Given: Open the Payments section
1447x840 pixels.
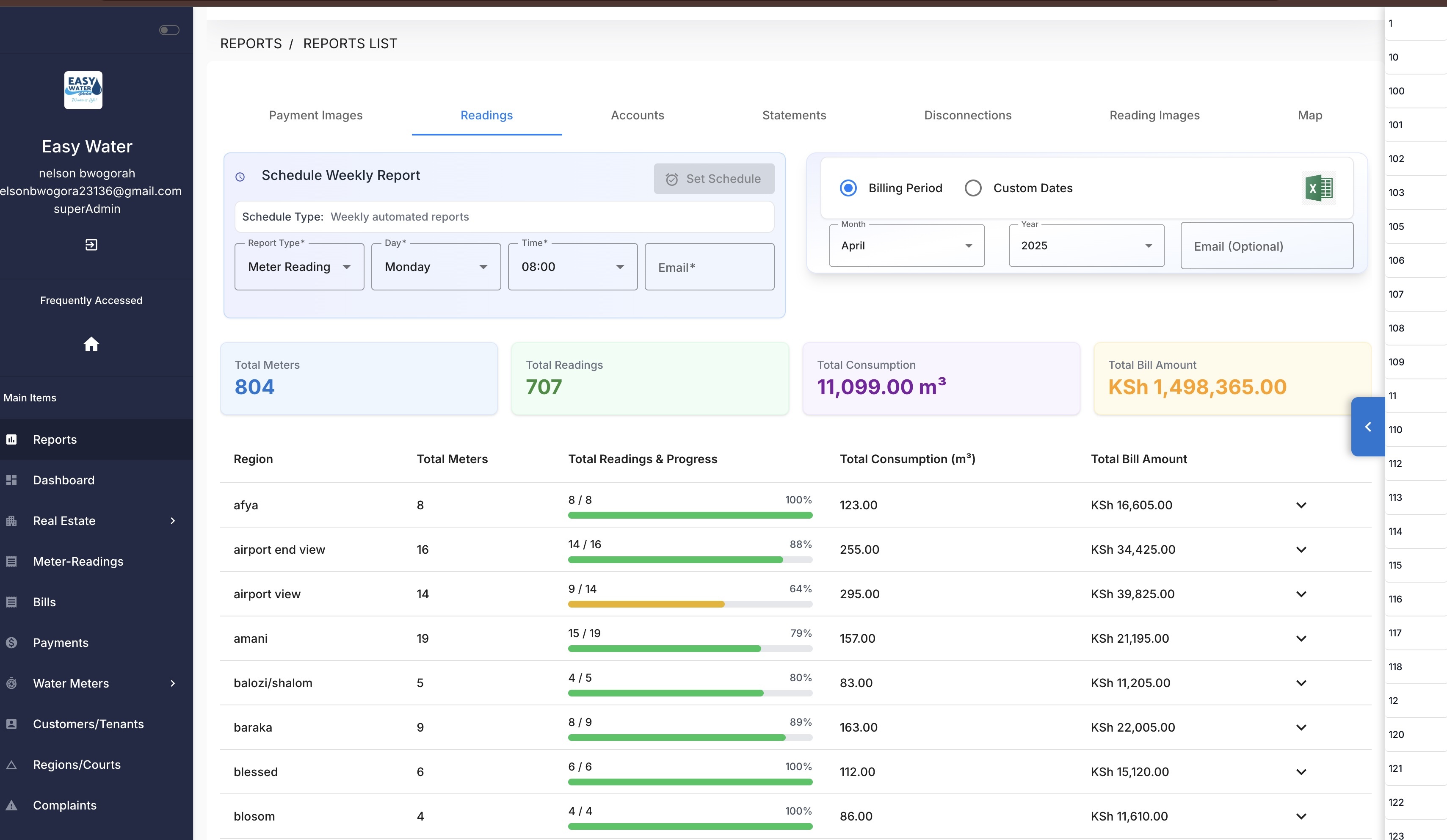Looking at the screenshot, I should pos(60,642).
